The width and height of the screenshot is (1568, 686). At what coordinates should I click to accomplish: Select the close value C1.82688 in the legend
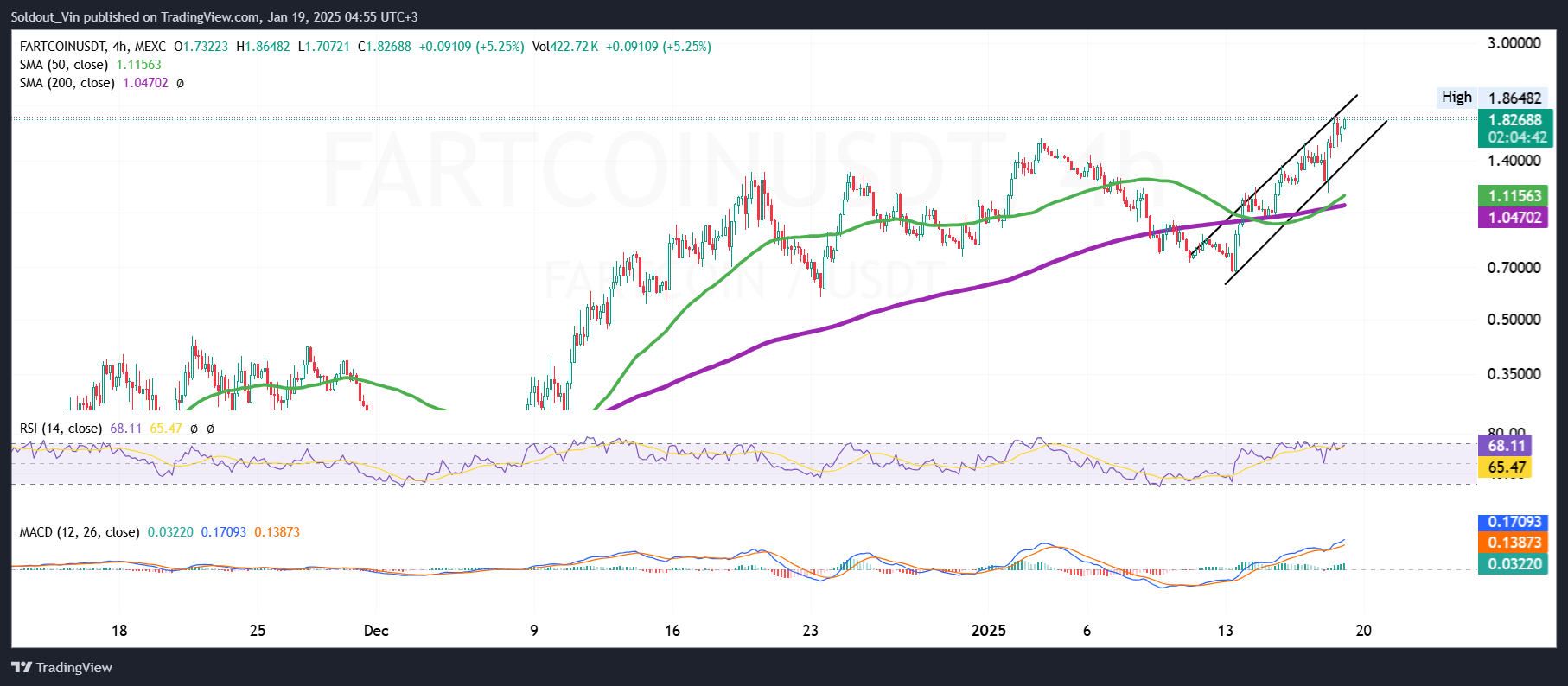(x=385, y=47)
